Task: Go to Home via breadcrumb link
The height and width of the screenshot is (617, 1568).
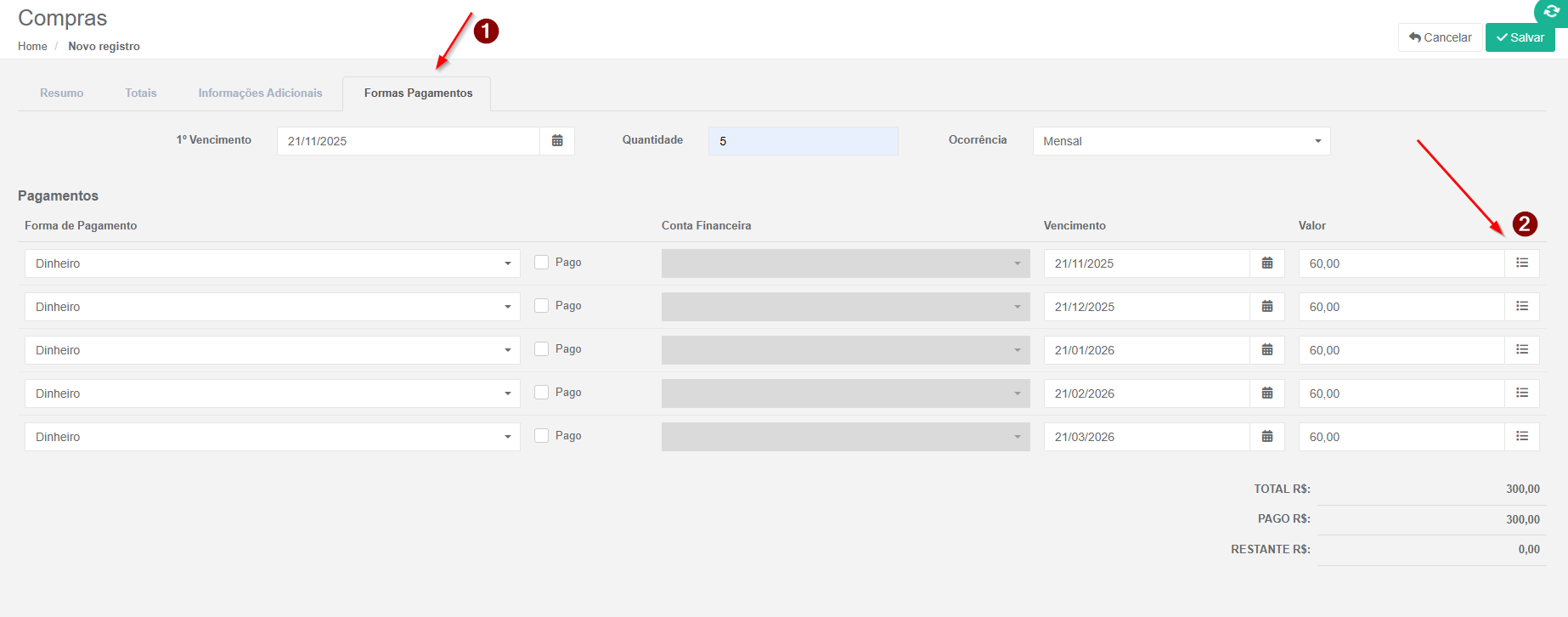Action: tap(32, 47)
